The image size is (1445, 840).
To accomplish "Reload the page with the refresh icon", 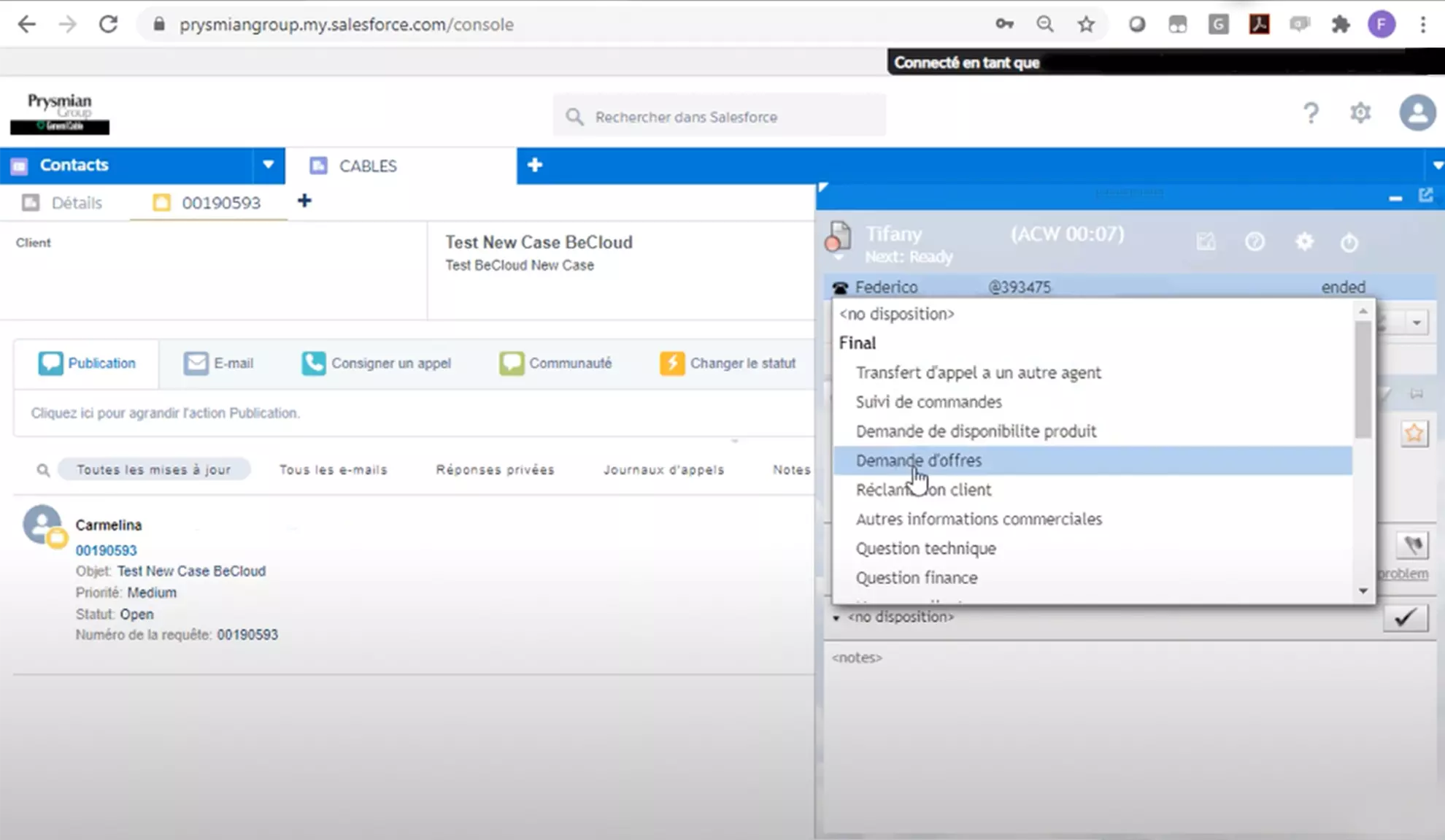I will point(109,24).
